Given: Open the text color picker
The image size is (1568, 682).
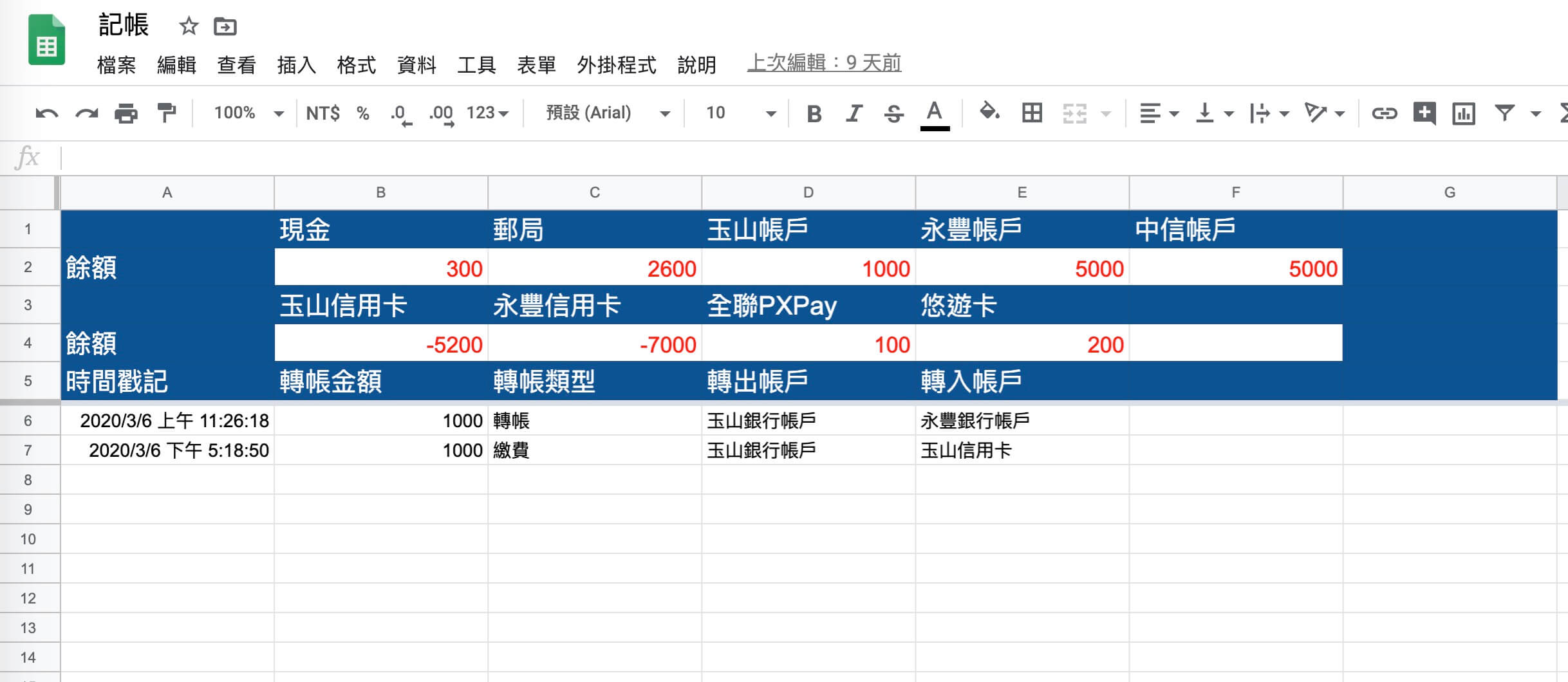Looking at the screenshot, I should pyautogui.click(x=935, y=115).
